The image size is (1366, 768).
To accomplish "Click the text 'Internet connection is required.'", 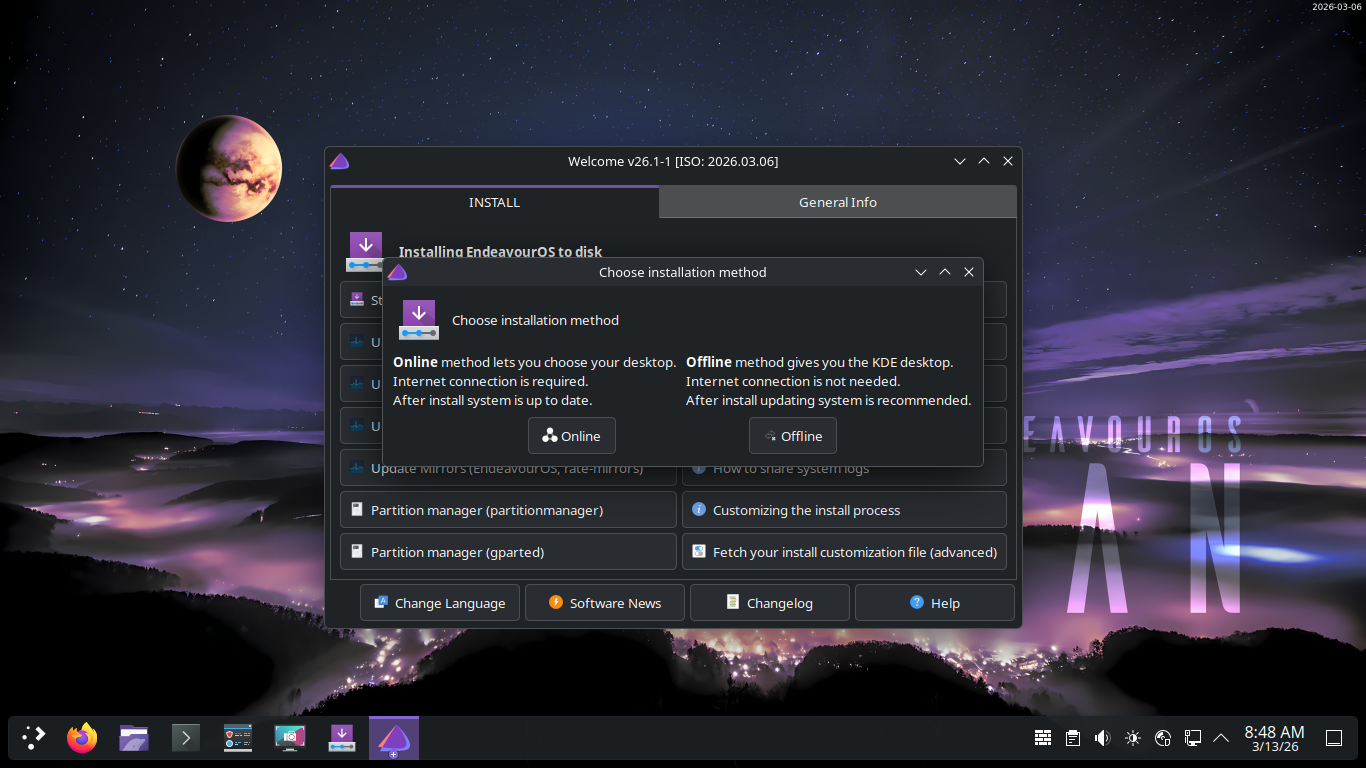I will tap(490, 381).
